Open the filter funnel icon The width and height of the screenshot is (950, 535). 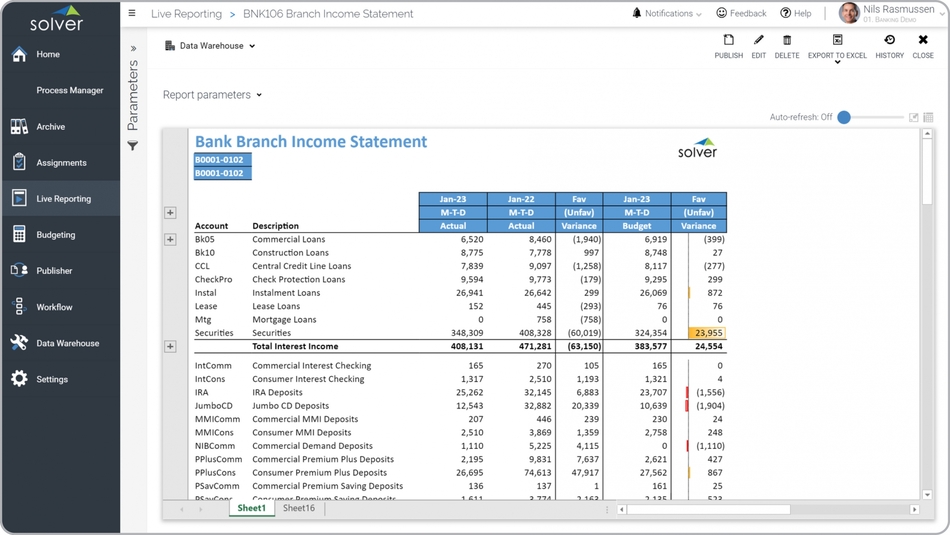[132, 146]
